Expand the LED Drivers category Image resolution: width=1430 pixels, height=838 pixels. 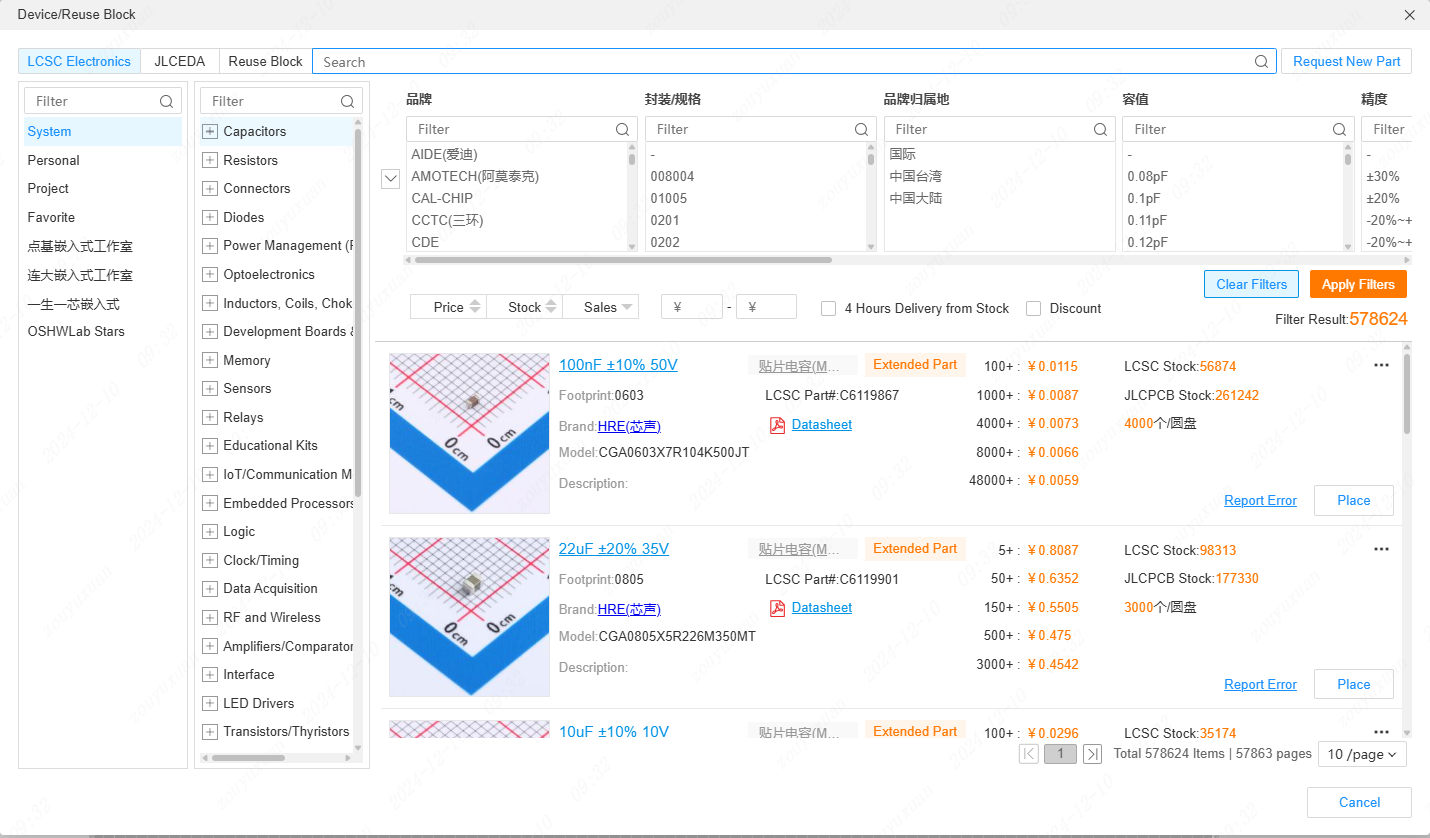coord(210,703)
